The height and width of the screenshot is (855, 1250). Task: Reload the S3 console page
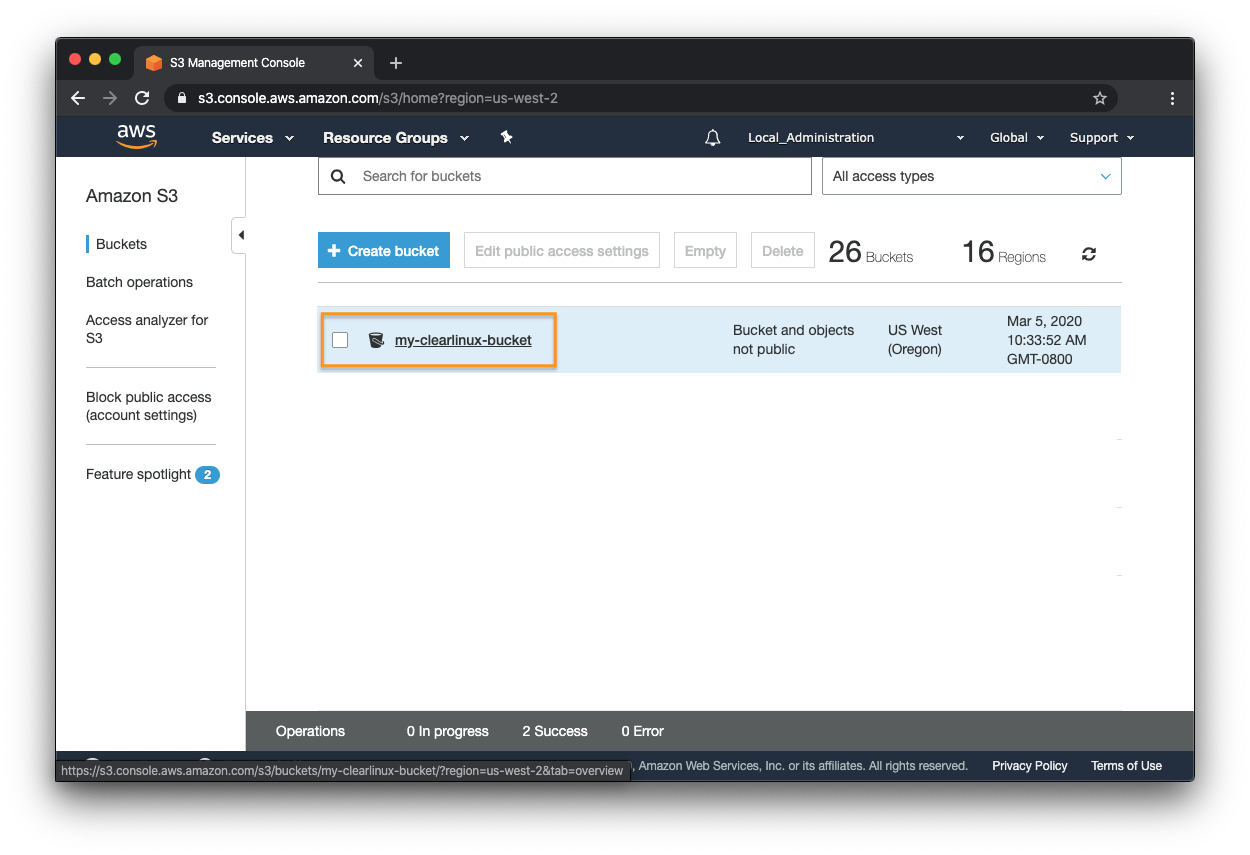click(142, 98)
